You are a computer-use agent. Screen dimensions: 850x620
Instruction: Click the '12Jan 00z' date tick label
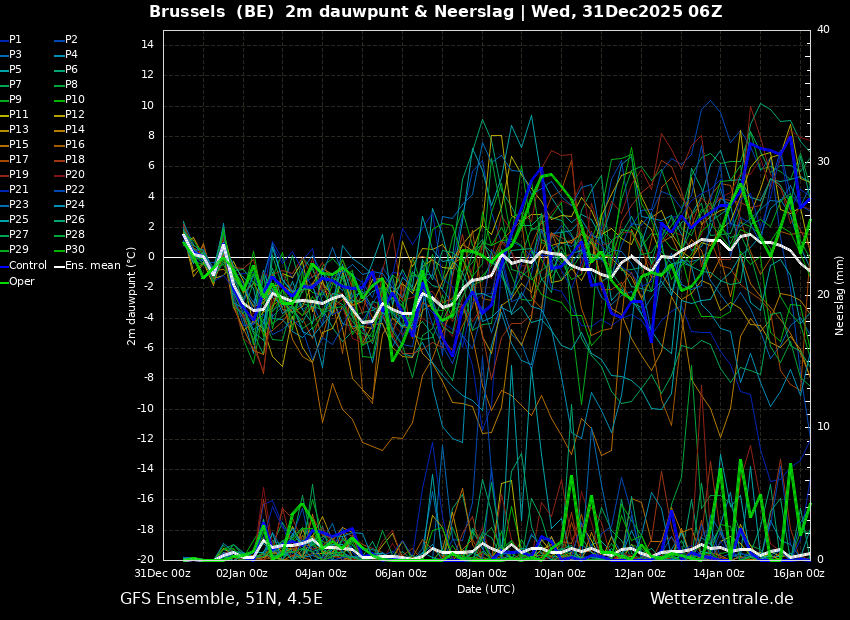(x=639, y=573)
